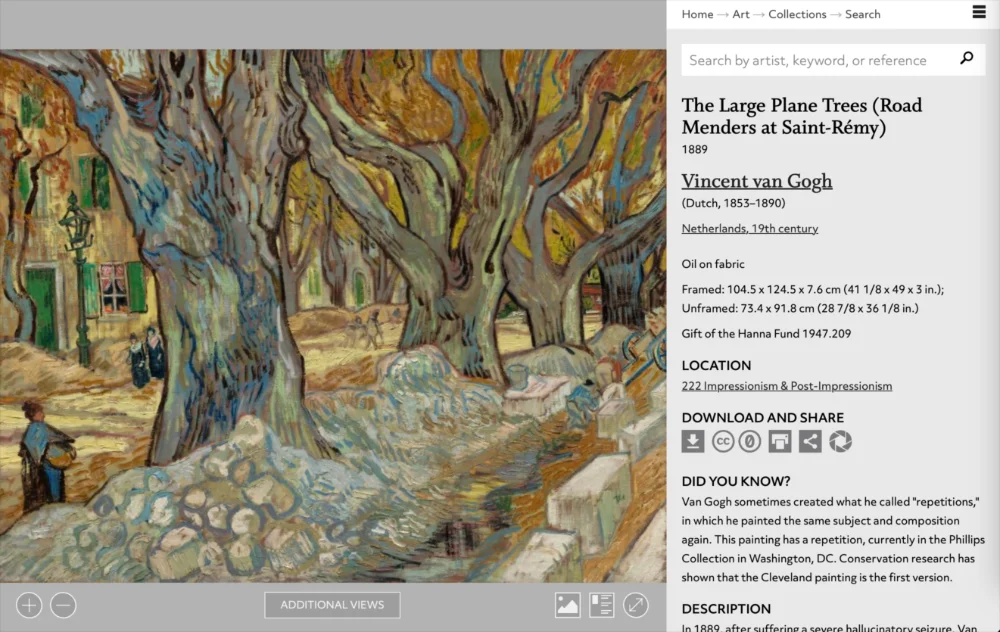Go to Home breadcrumb
1000x632 pixels.
click(x=697, y=14)
